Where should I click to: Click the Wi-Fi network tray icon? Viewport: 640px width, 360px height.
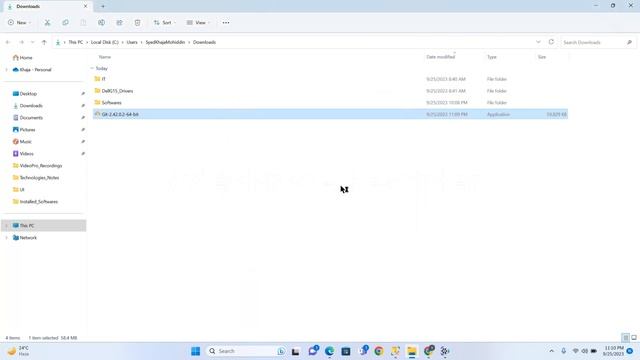[x=576, y=351]
